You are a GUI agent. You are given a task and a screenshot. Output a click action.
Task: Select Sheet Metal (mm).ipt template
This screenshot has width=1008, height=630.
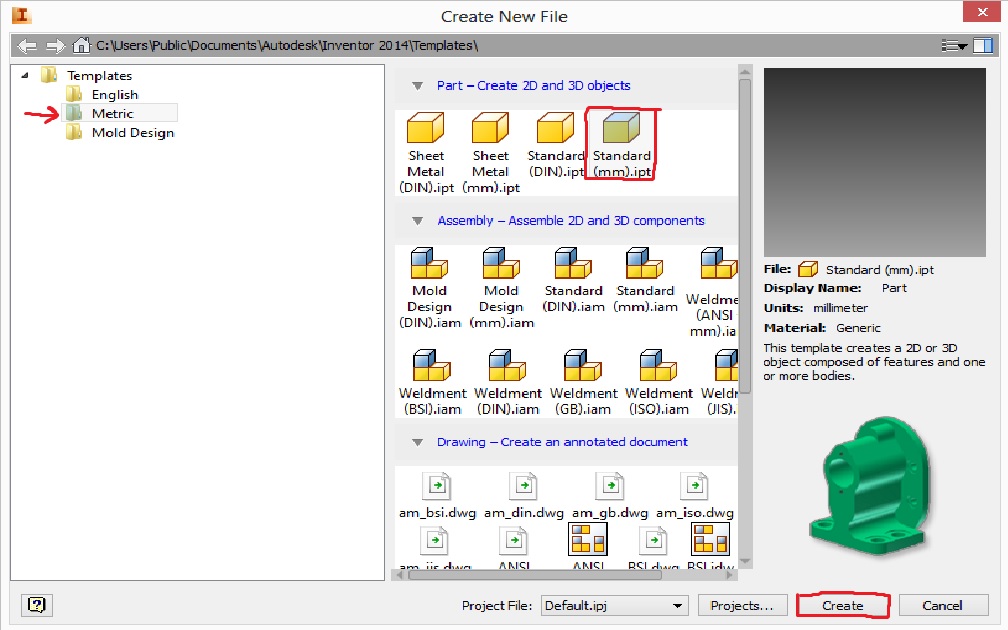coord(490,153)
